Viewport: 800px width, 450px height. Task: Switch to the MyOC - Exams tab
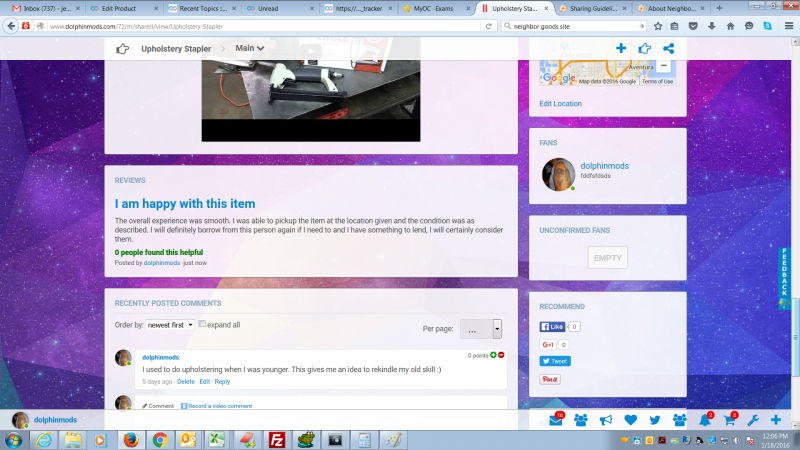(x=436, y=8)
